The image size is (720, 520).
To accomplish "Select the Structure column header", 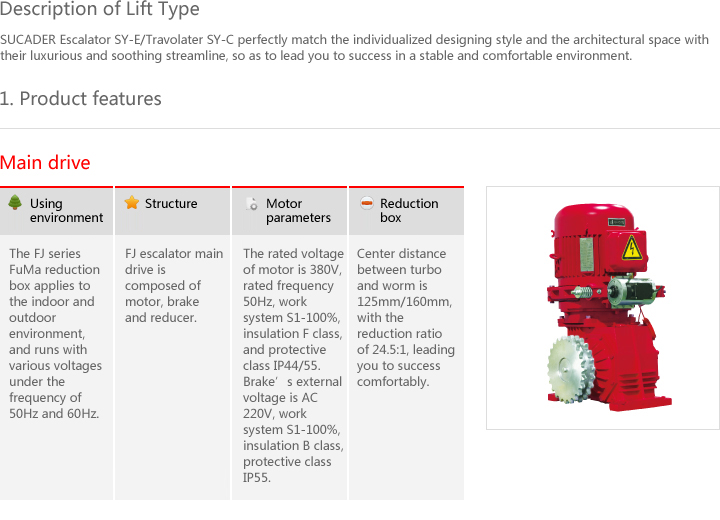I will [172, 211].
